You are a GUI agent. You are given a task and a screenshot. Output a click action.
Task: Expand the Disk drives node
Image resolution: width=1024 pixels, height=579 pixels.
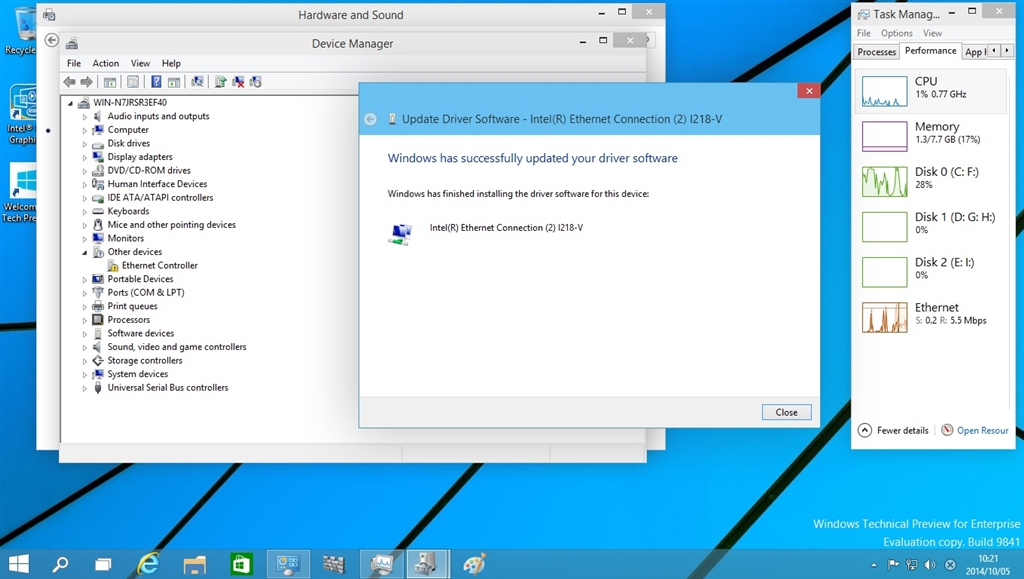click(x=84, y=144)
